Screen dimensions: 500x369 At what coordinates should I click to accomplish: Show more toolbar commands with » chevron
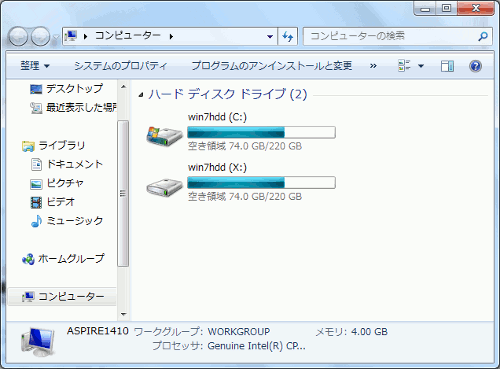(373, 66)
